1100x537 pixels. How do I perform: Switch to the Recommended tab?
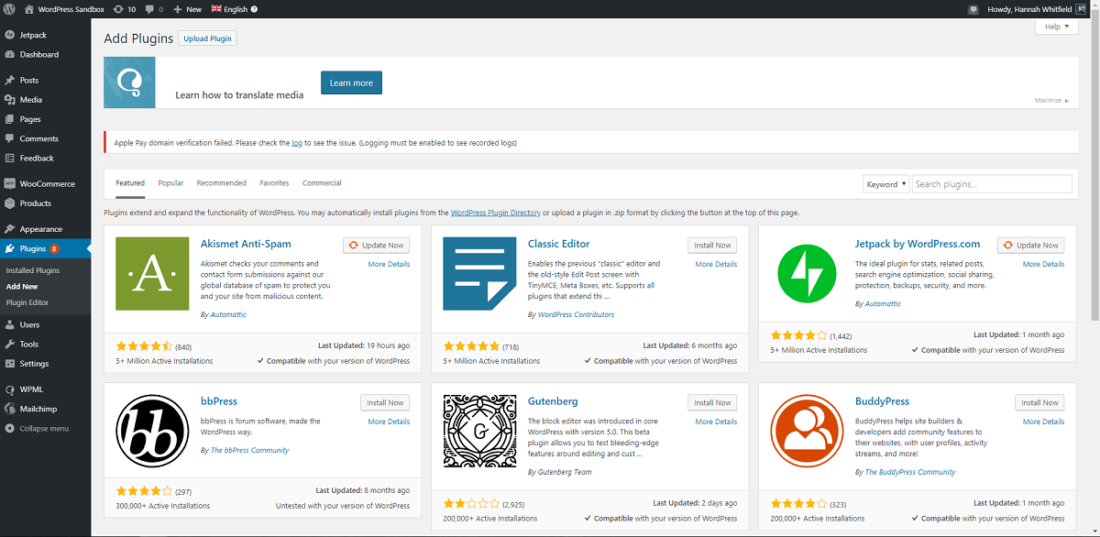[x=222, y=183]
